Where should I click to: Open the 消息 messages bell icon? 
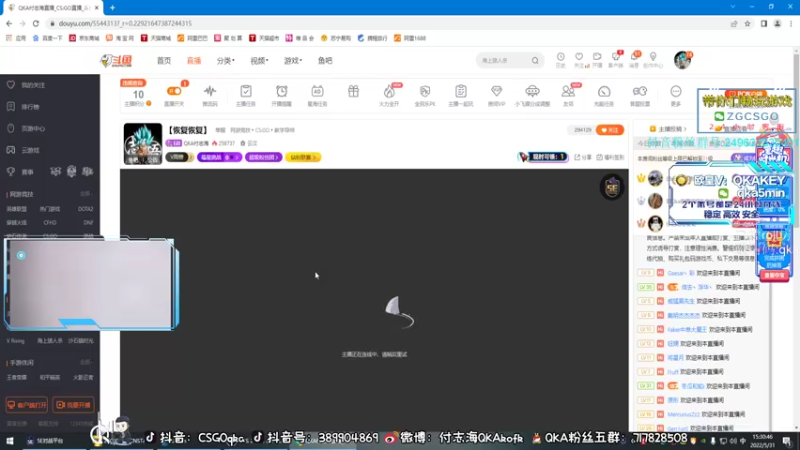(634, 59)
